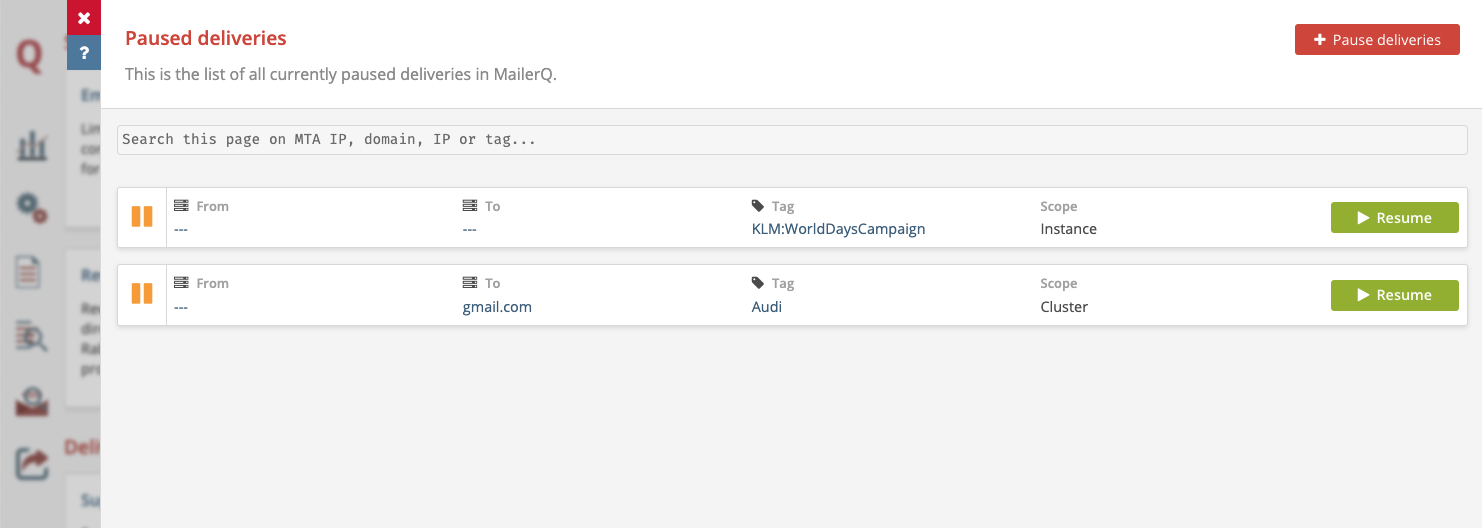Screen dimensions: 1482x528
Task: Open help via the question mark icon
Action: point(84,53)
